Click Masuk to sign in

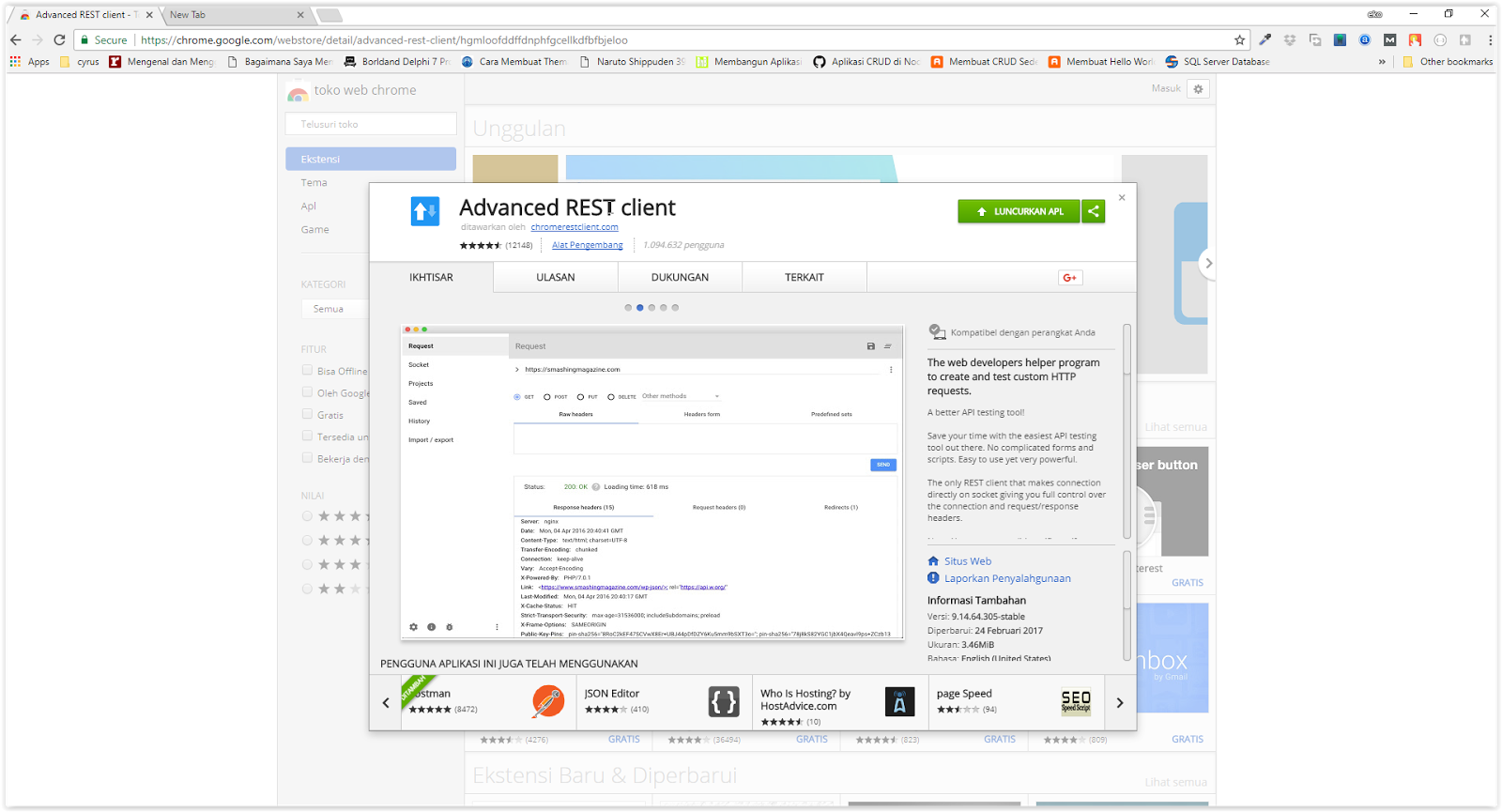click(1166, 88)
